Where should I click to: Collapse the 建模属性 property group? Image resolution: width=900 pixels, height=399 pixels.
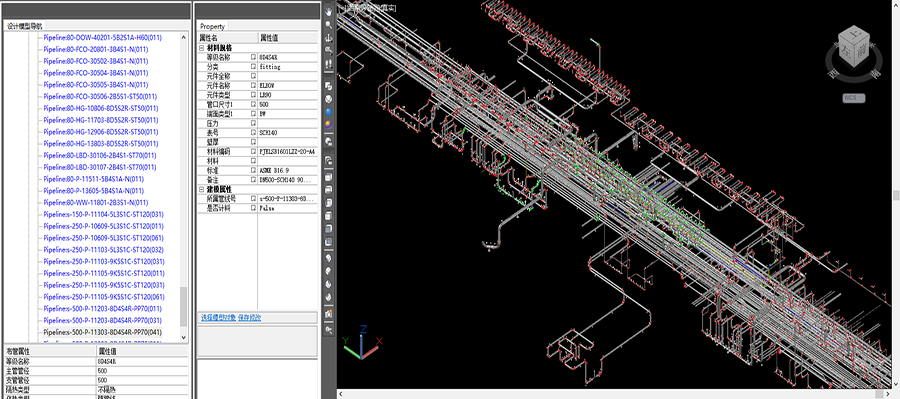[201, 189]
